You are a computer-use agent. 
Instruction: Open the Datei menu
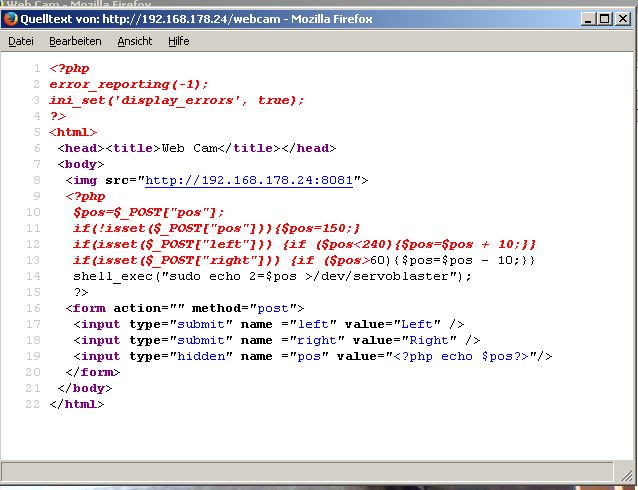click(x=21, y=41)
